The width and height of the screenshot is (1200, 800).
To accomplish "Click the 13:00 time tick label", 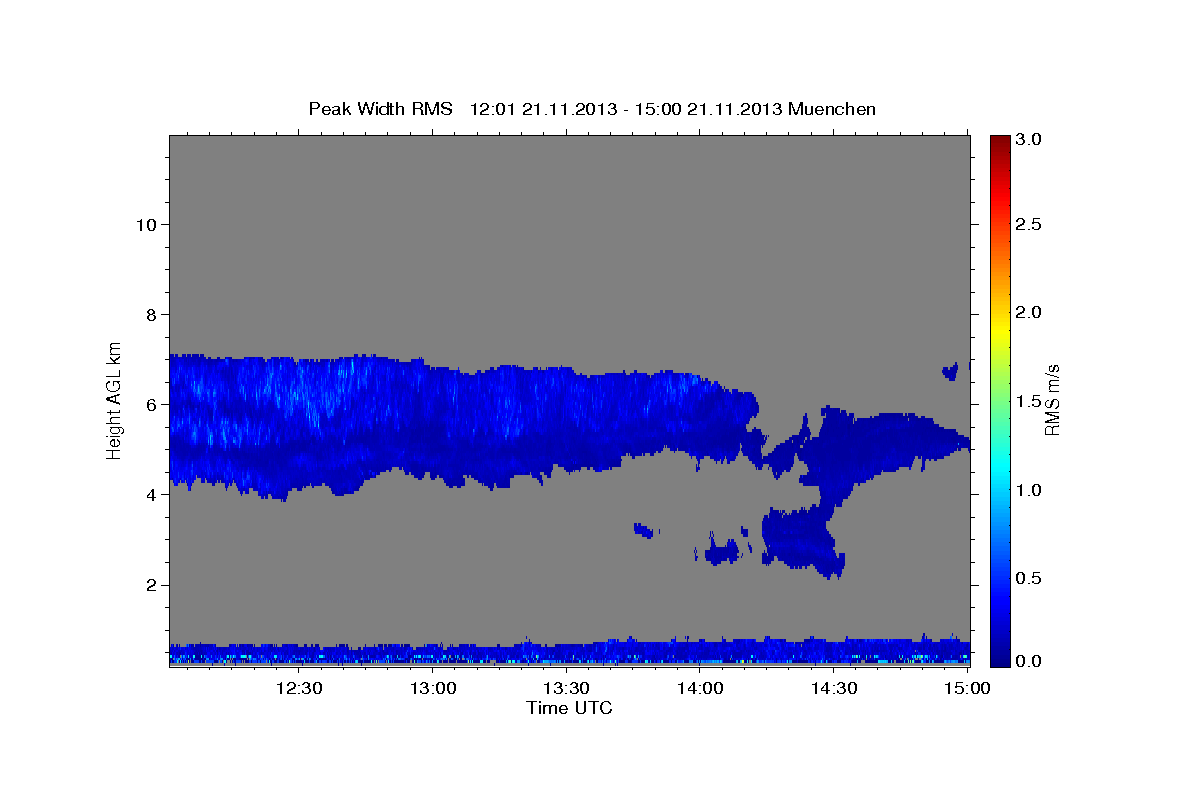I will tap(433, 688).
